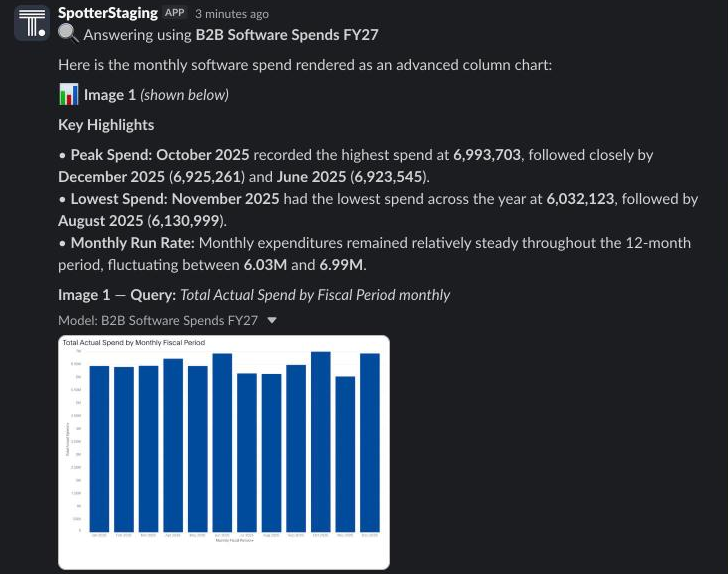Viewport: 728px width, 574px height.
Task: Open the SpotterStaging app avatar icon
Action: (x=32, y=23)
